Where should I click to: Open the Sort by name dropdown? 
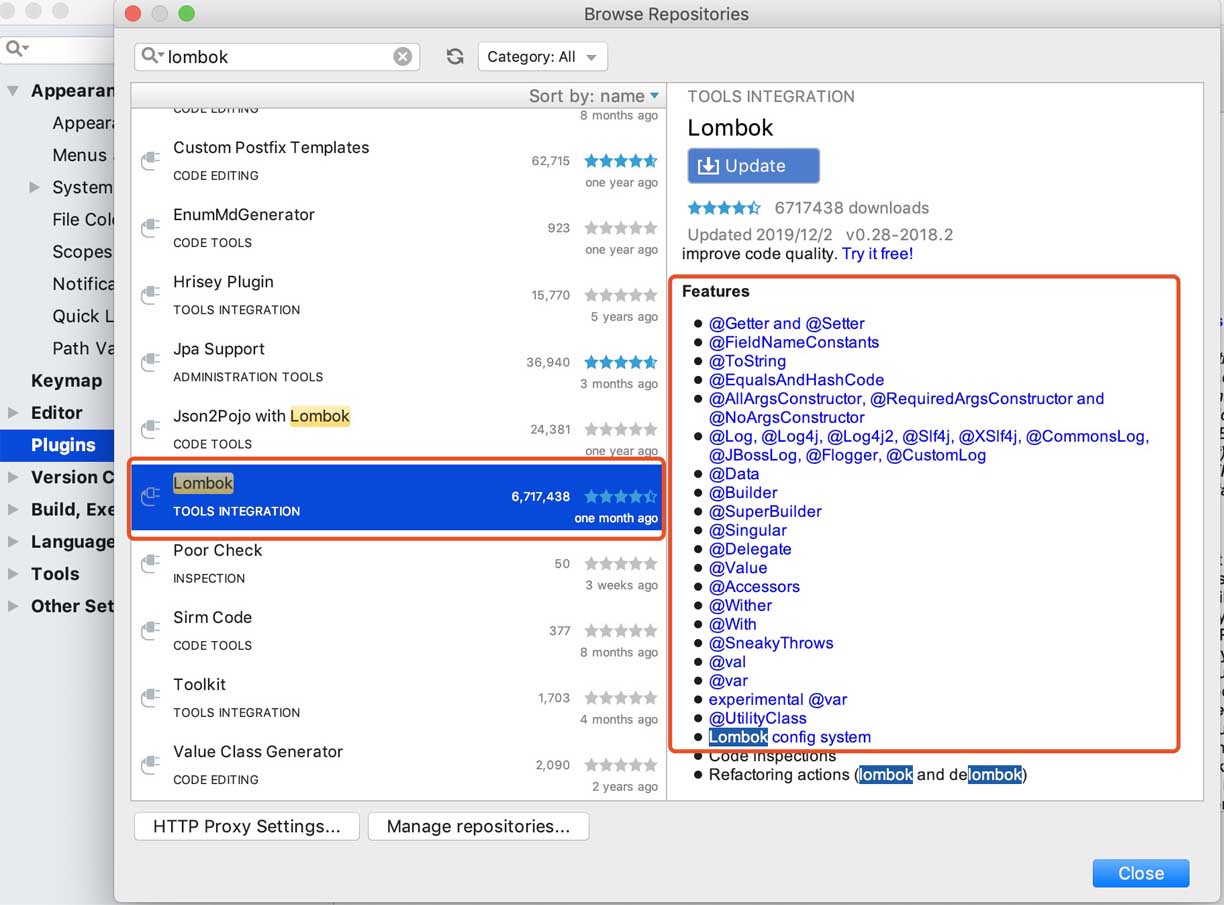(x=594, y=96)
